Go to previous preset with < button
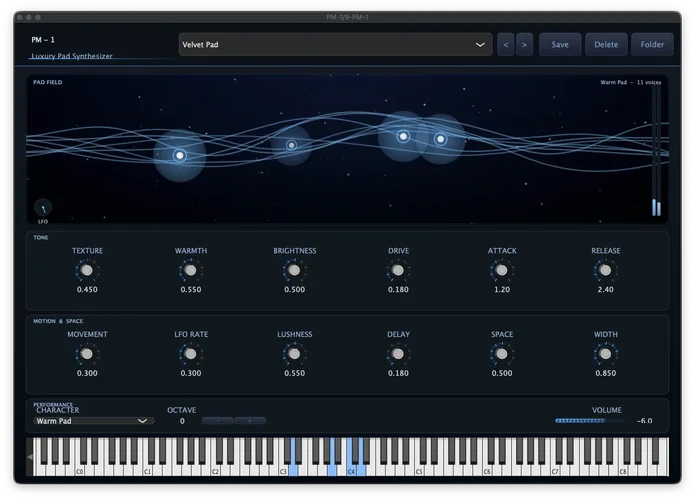695x500 pixels. click(x=506, y=44)
